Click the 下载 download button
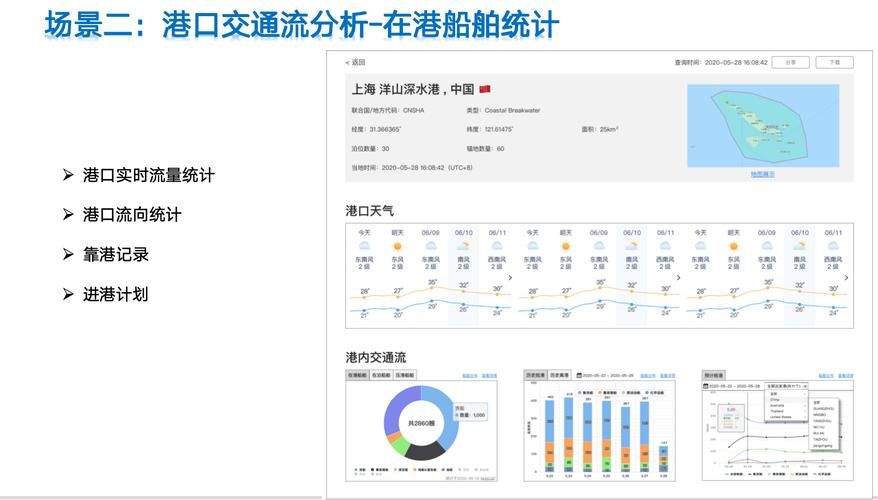Image resolution: width=878 pixels, height=500 pixels. 834,62
